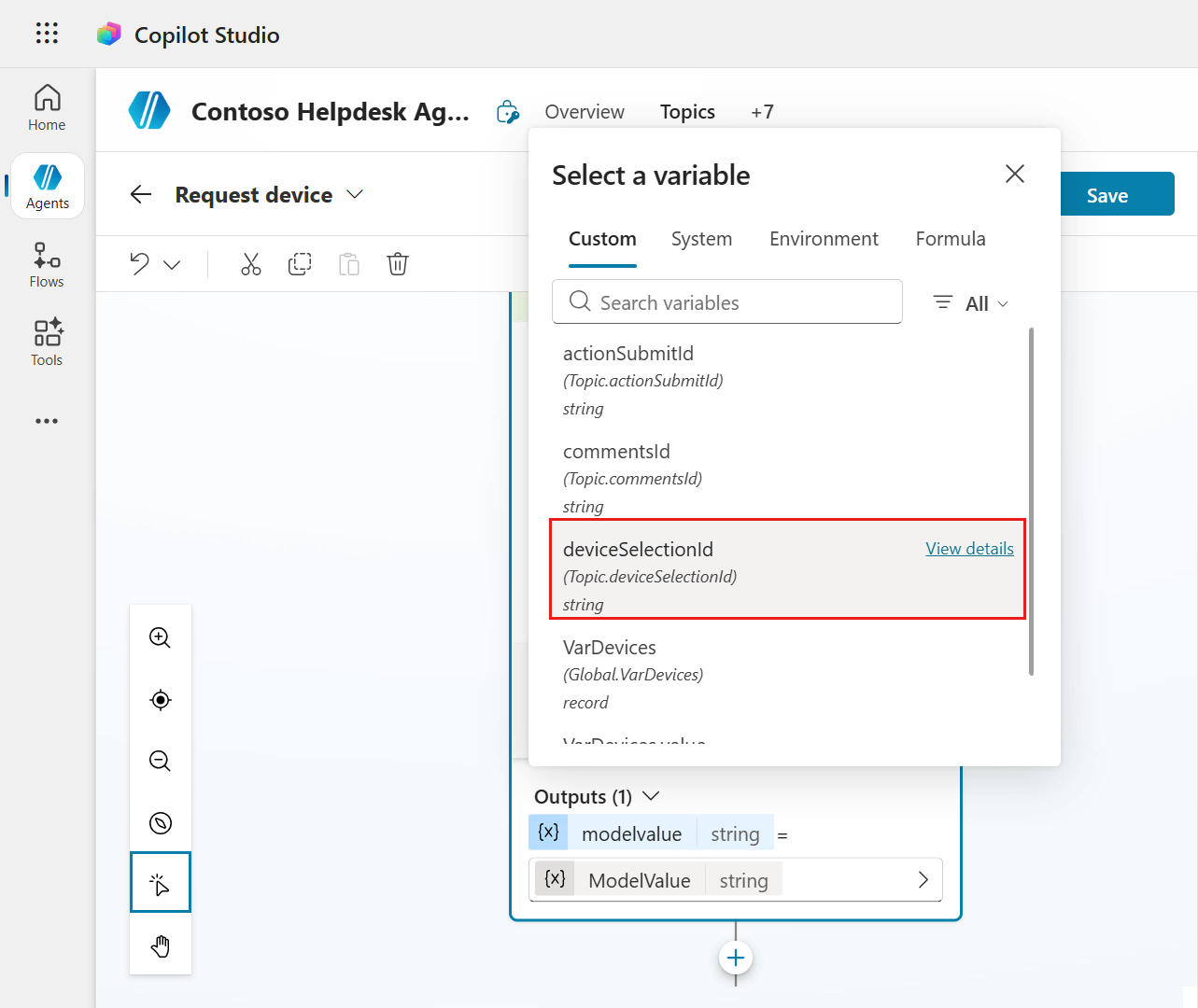
Task: Expand the Request device topic dropdown
Action: [355, 194]
